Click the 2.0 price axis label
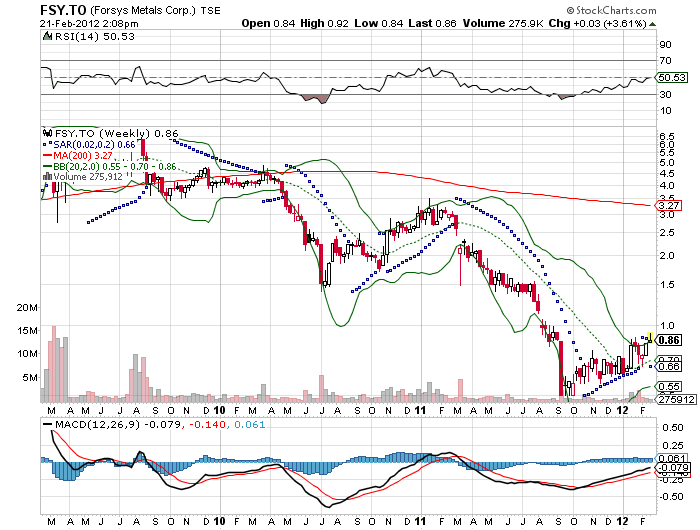The width and height of the screenshot is (700, 530). click(667, 256)
